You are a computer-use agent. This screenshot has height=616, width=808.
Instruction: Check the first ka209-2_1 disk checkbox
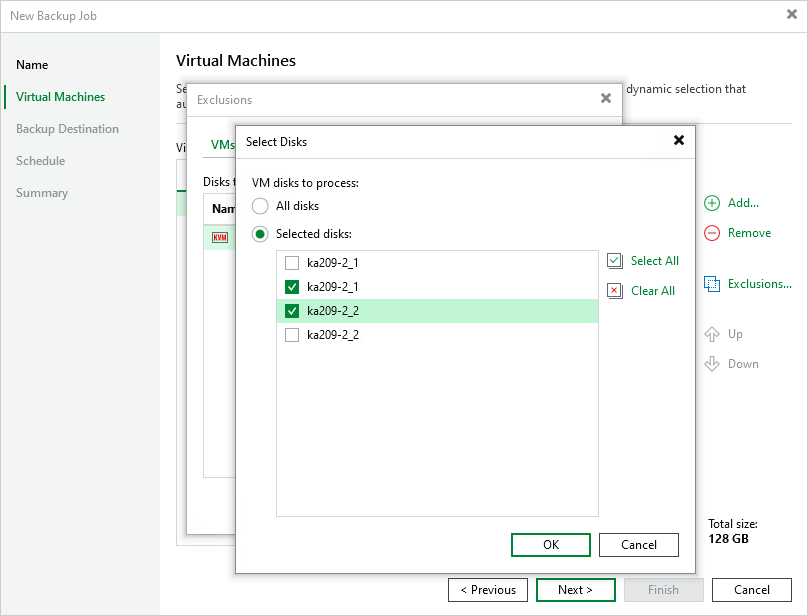pos(292,262)
